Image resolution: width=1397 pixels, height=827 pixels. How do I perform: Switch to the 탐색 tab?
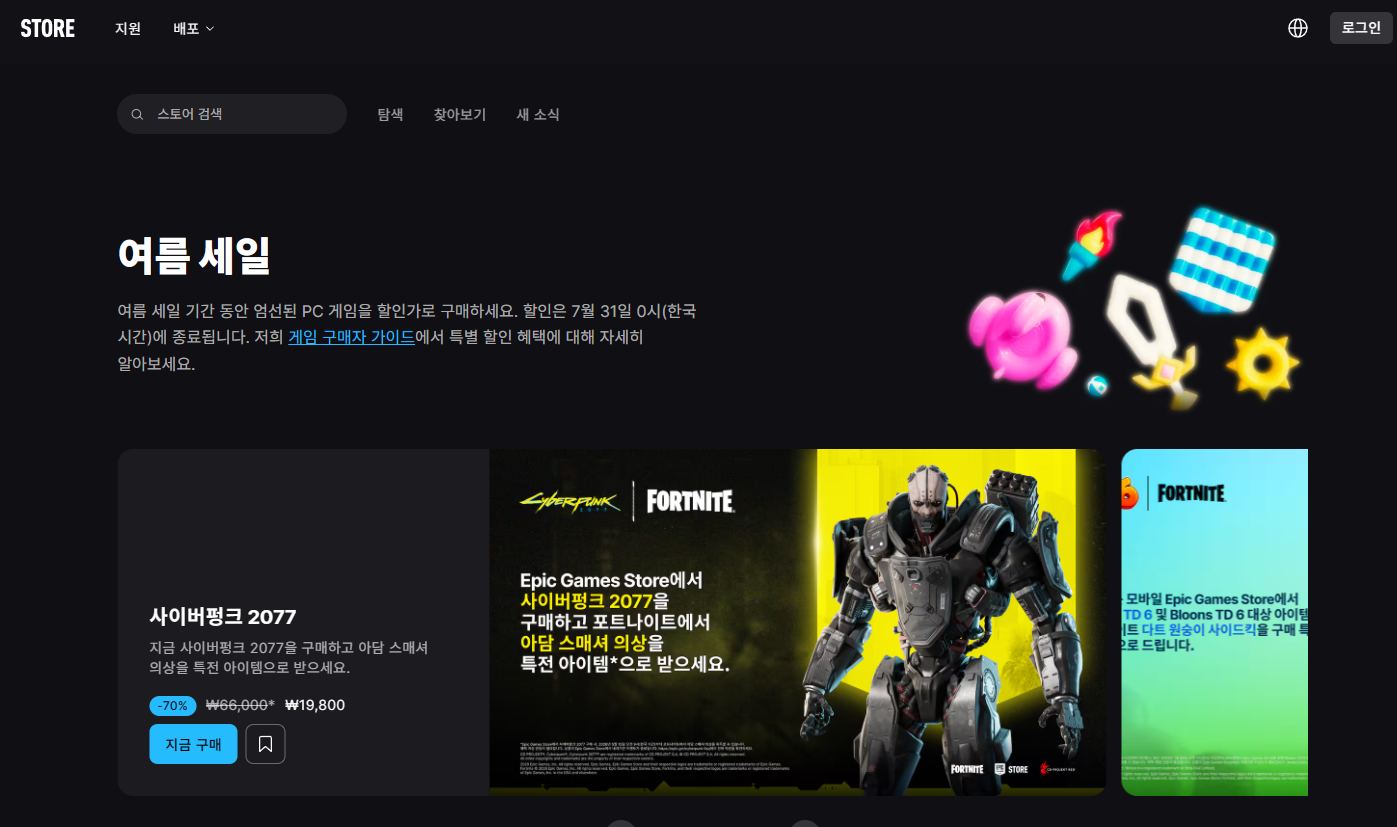click(390, 115)
